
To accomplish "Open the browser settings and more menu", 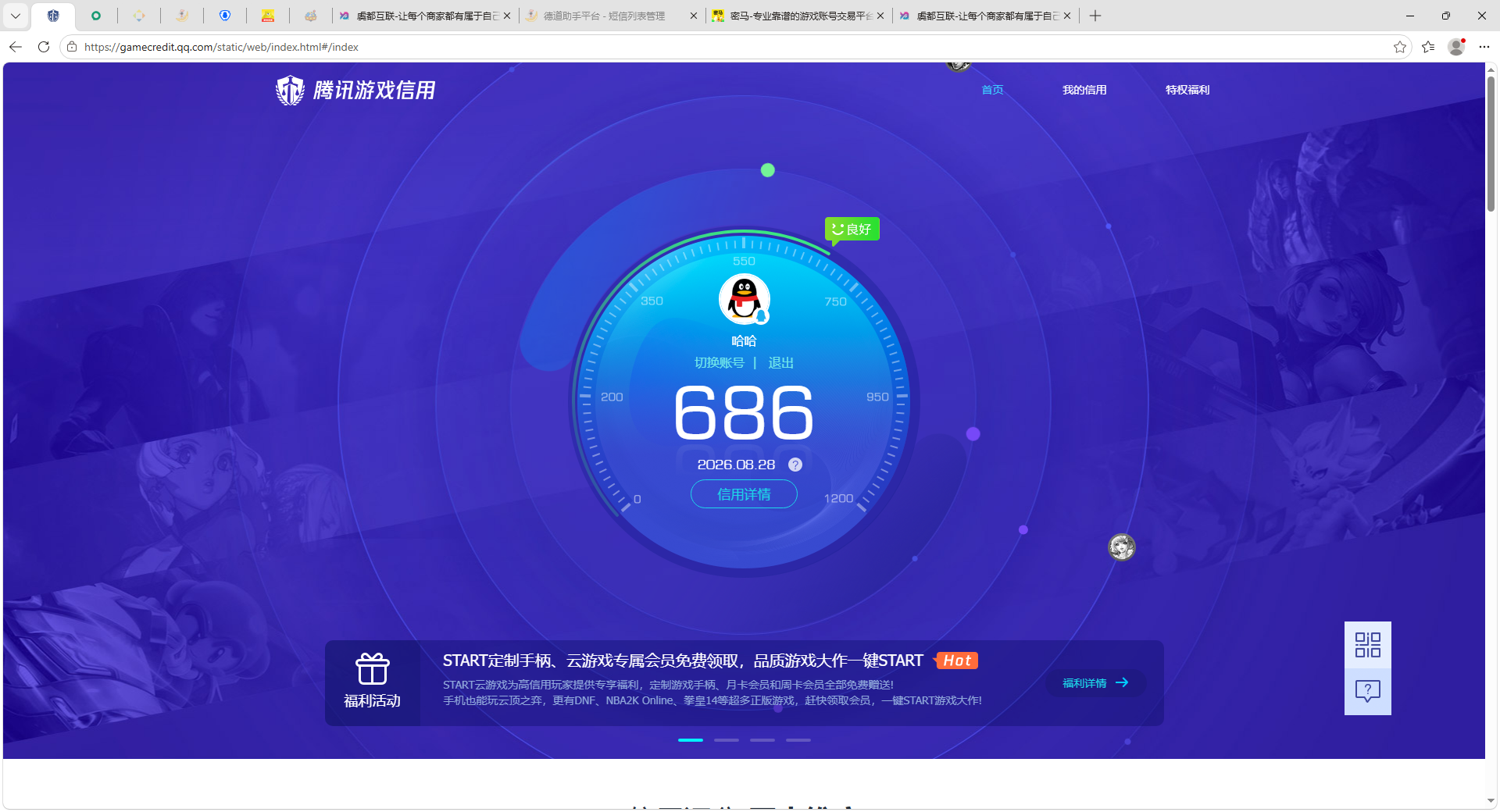I will point(1484,47).
